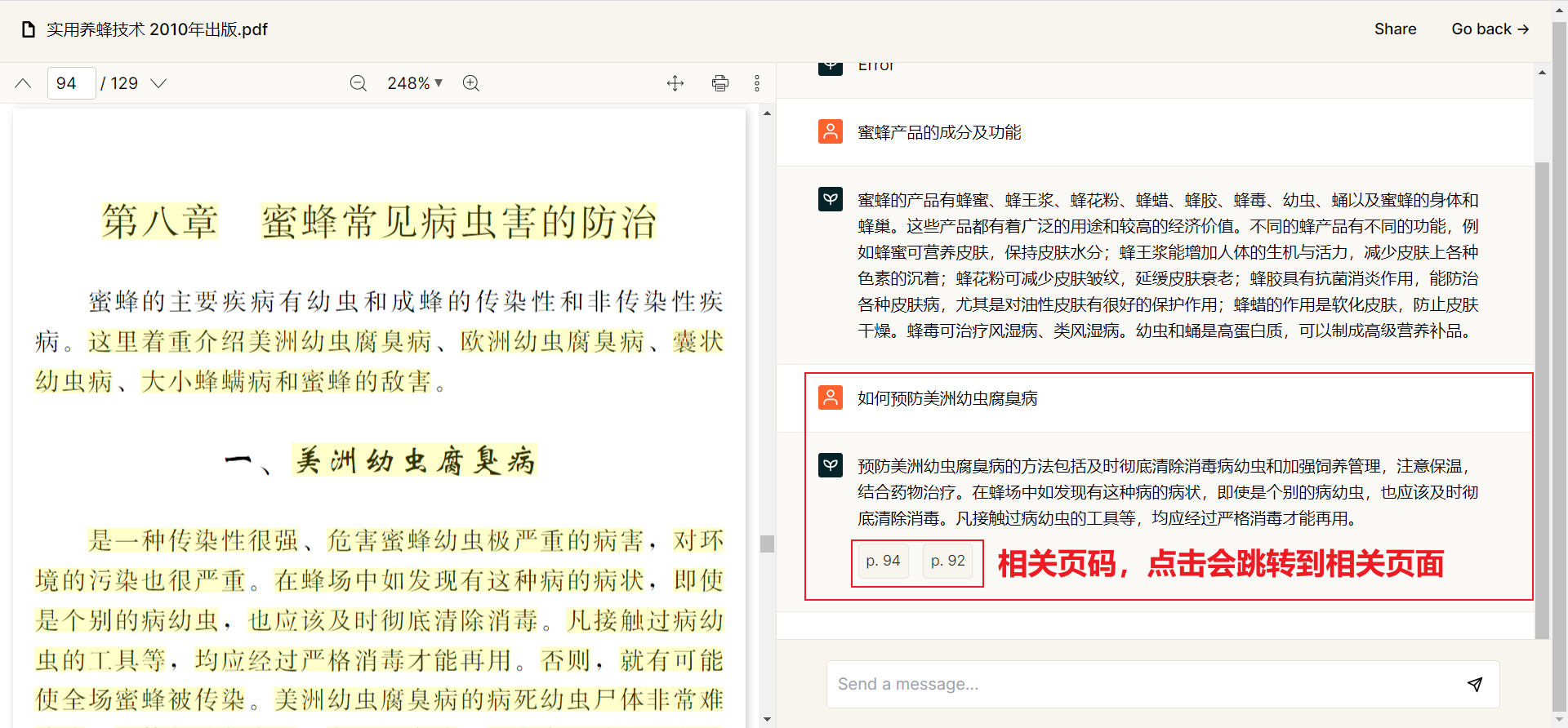Image resolution: width=1568 pixels, height=728 pixels.
Task: Click the file title 实用养蜂技术 2010年出版.pdf
Action: pyautogui.click(x=157, y=29)
